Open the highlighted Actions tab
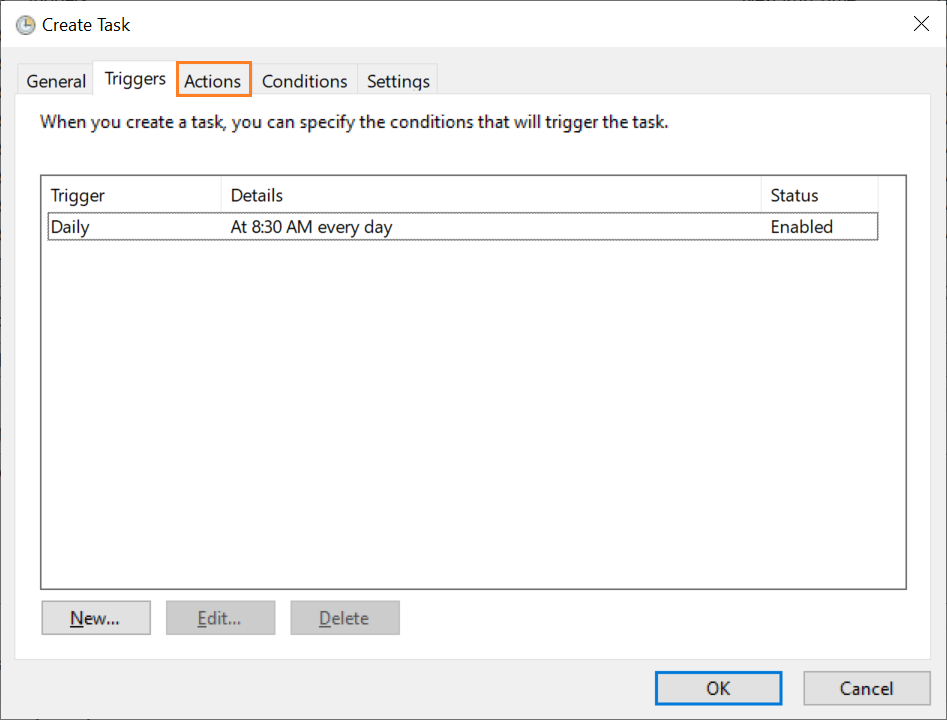 pyautogui.click(x=213, y=81)
